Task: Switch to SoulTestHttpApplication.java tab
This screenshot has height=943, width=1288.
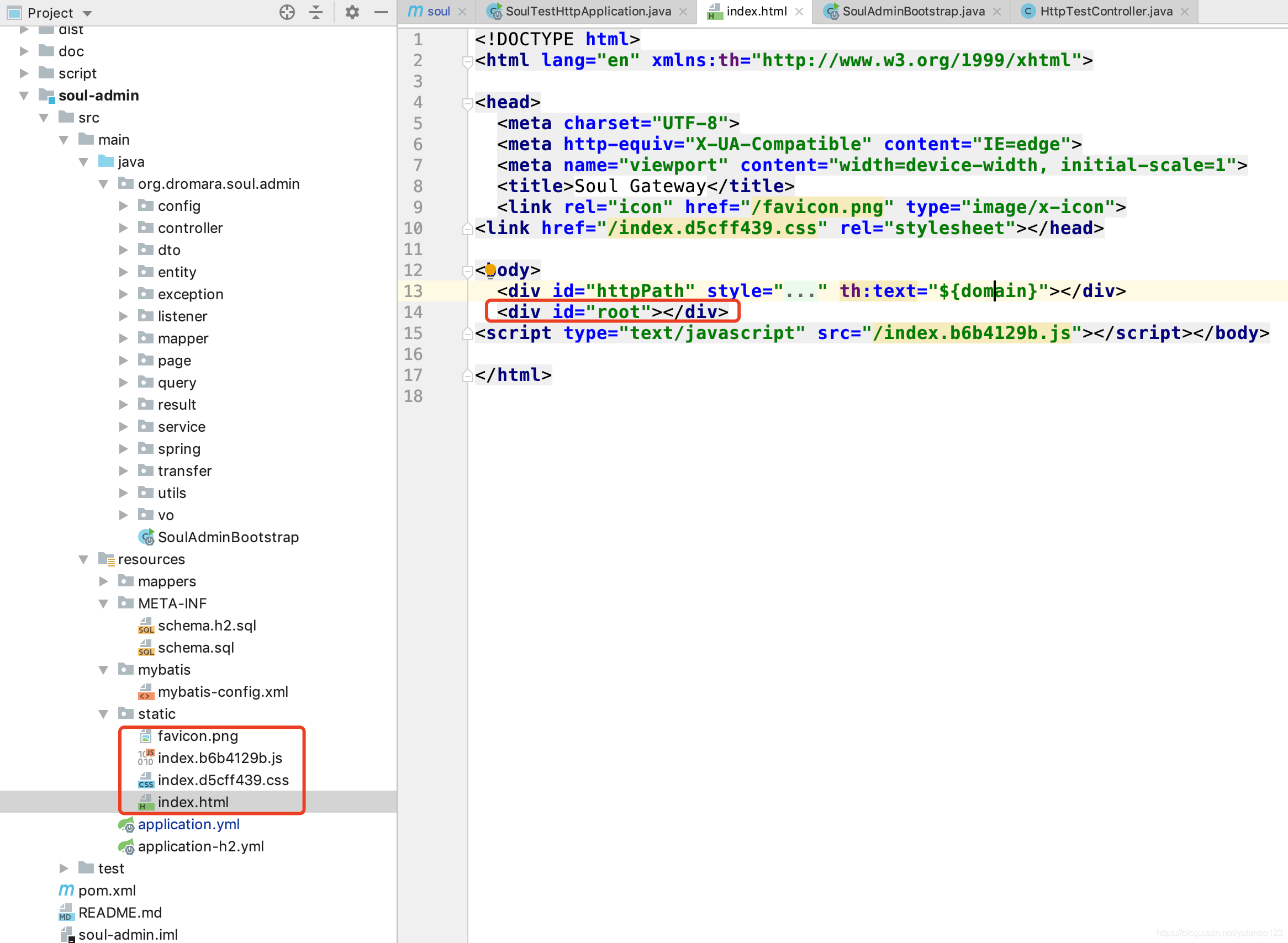Action: (x=588, y=12)
